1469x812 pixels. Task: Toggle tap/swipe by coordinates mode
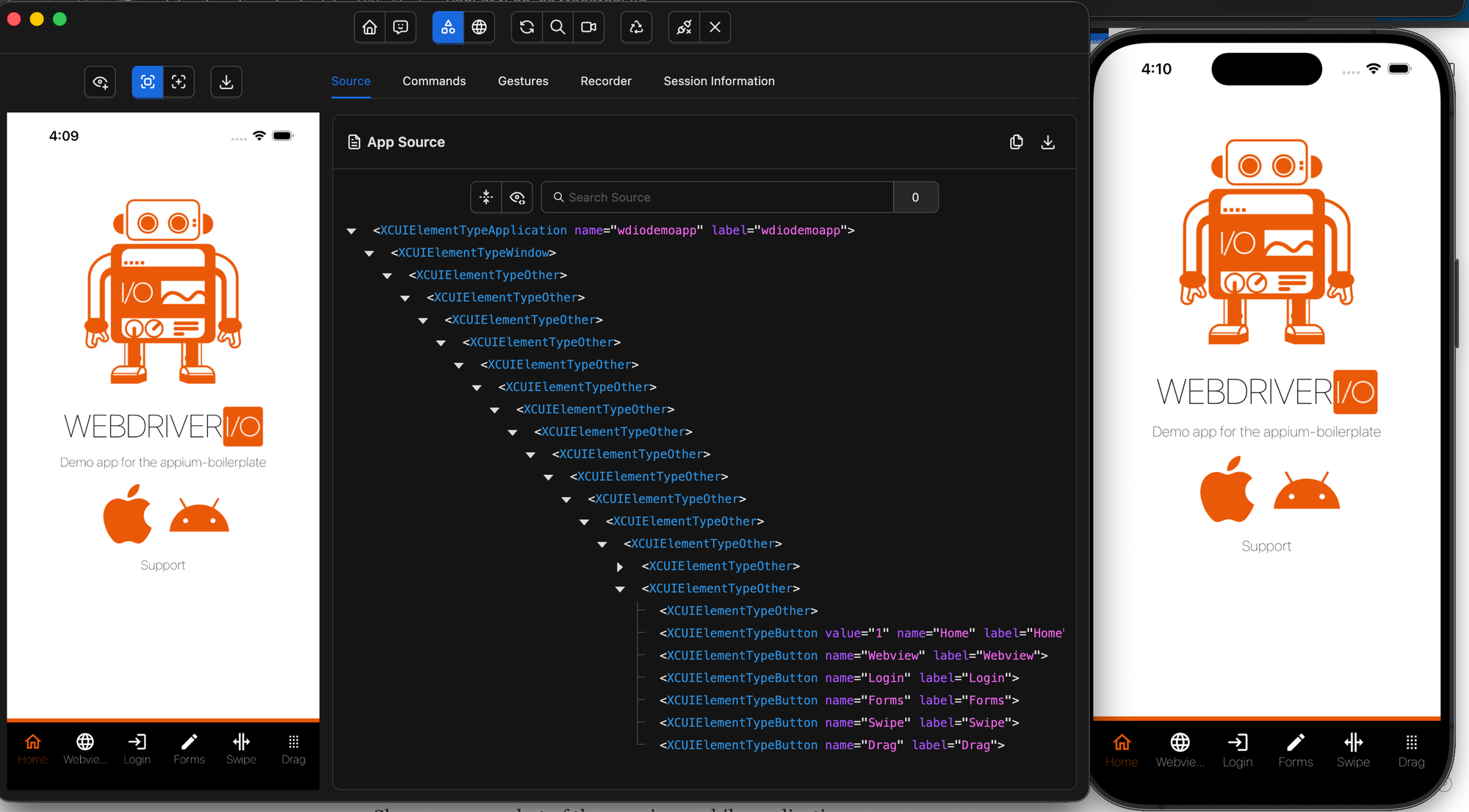click(x=178, y=81)
